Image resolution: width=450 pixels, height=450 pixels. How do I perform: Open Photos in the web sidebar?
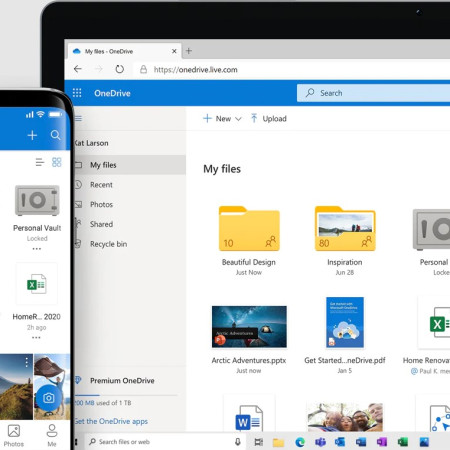coord(101,204)
